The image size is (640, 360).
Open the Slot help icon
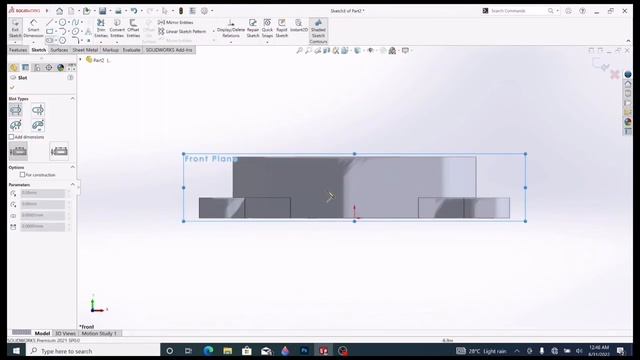(70, 78)
